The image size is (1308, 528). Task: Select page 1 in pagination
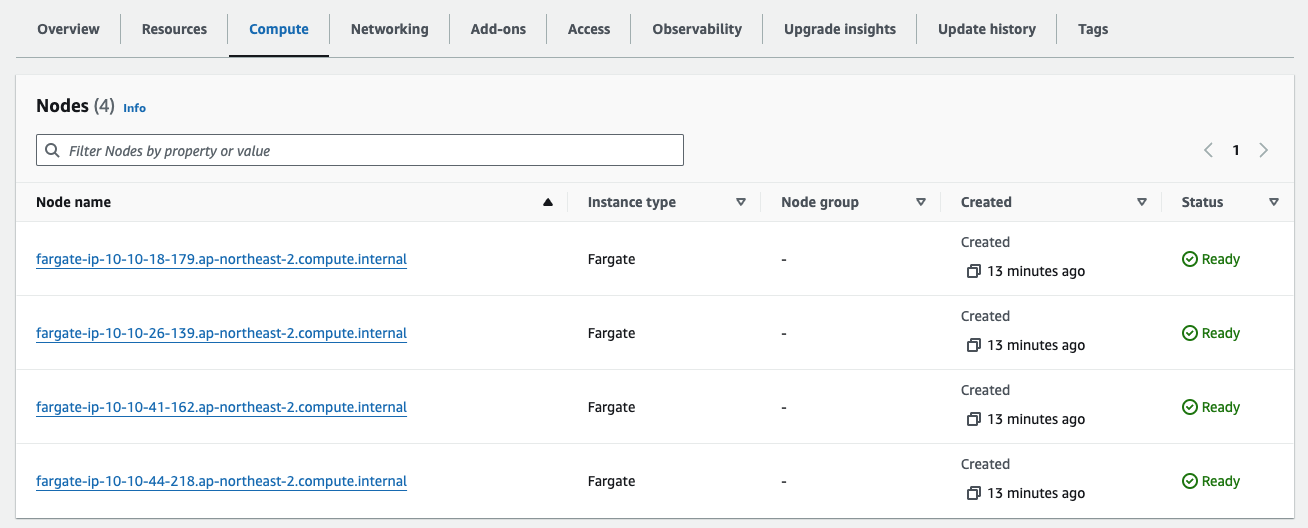(x=1236, y=150)
